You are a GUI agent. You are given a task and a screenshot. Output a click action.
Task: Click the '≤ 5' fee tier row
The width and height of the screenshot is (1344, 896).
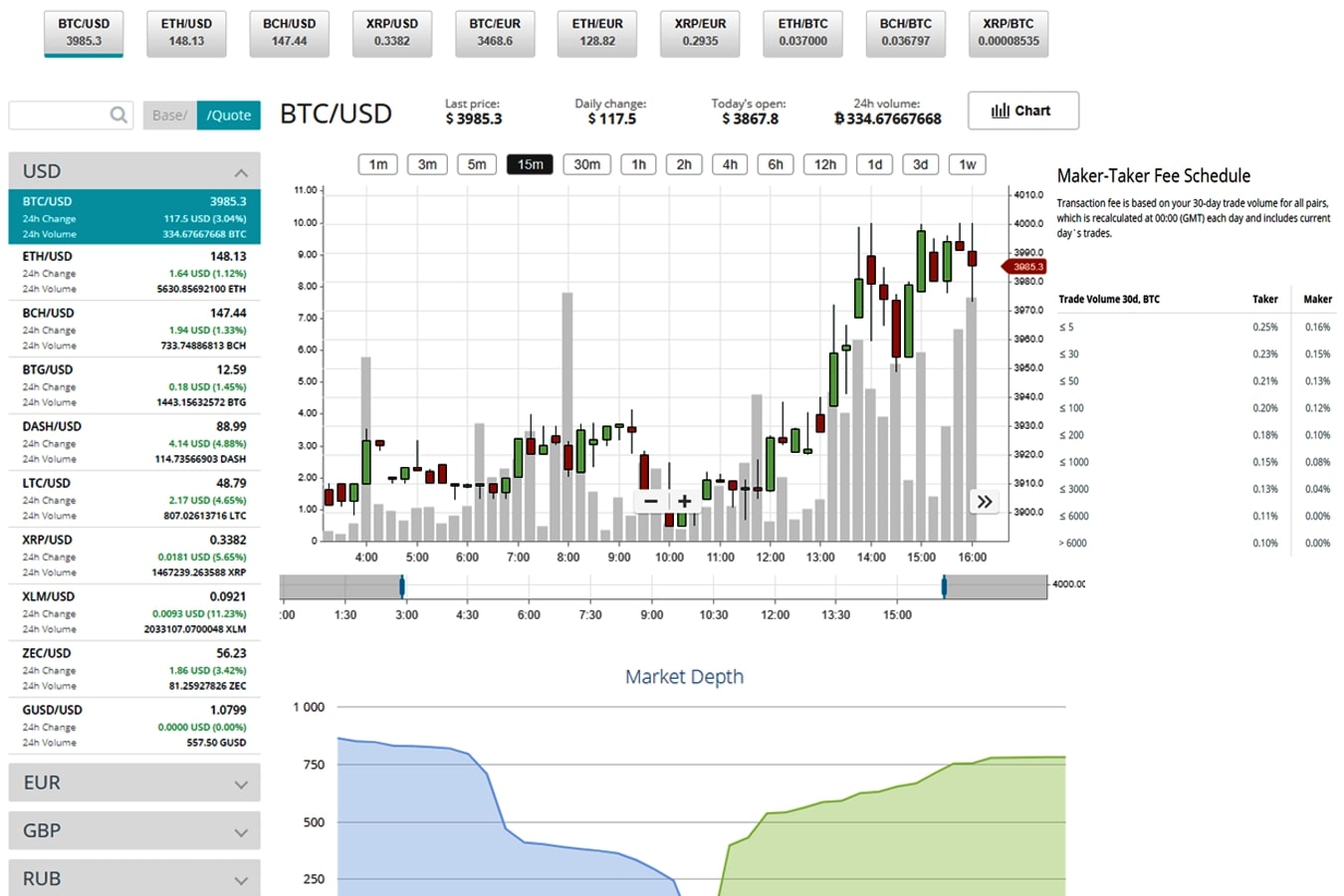pyautogui.click(x=1195, y=327)
